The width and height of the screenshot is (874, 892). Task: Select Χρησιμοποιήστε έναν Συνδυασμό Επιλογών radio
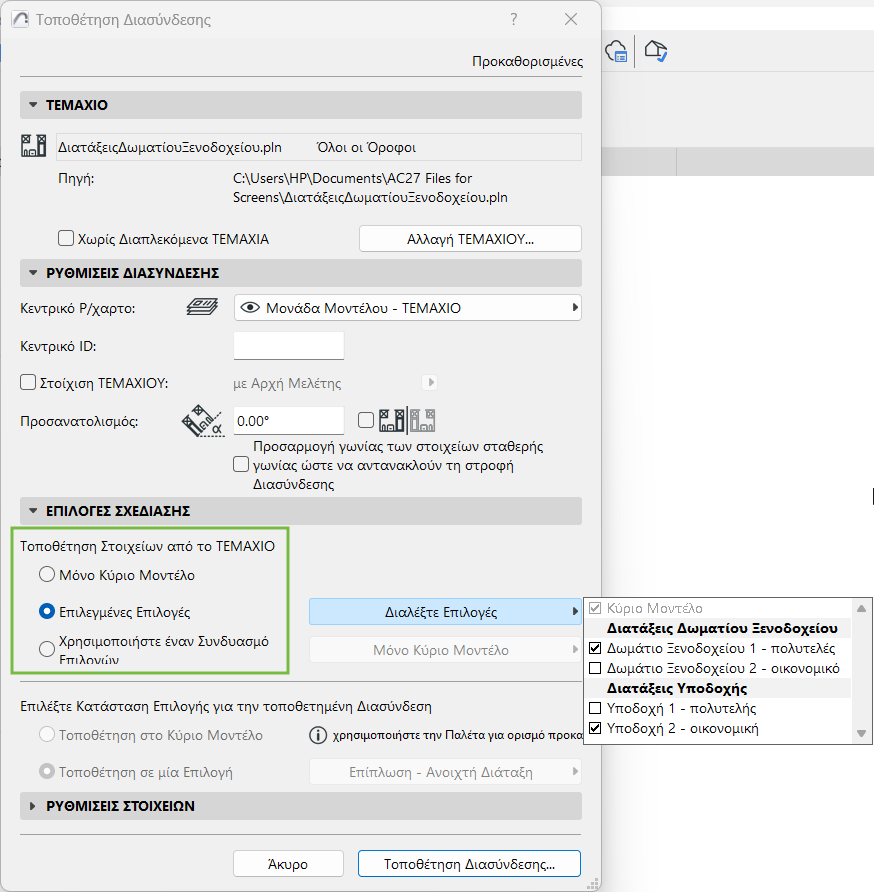coord(47,649)
